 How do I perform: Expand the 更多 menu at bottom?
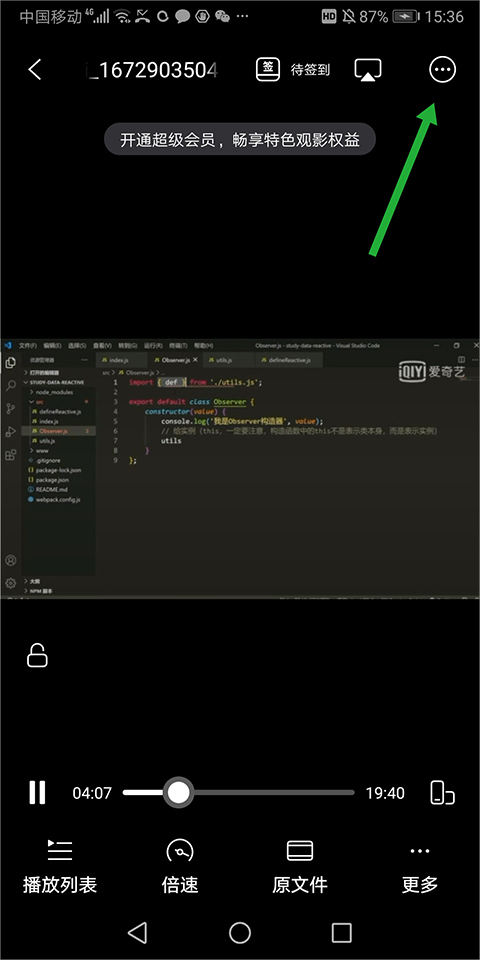[420, 867]
